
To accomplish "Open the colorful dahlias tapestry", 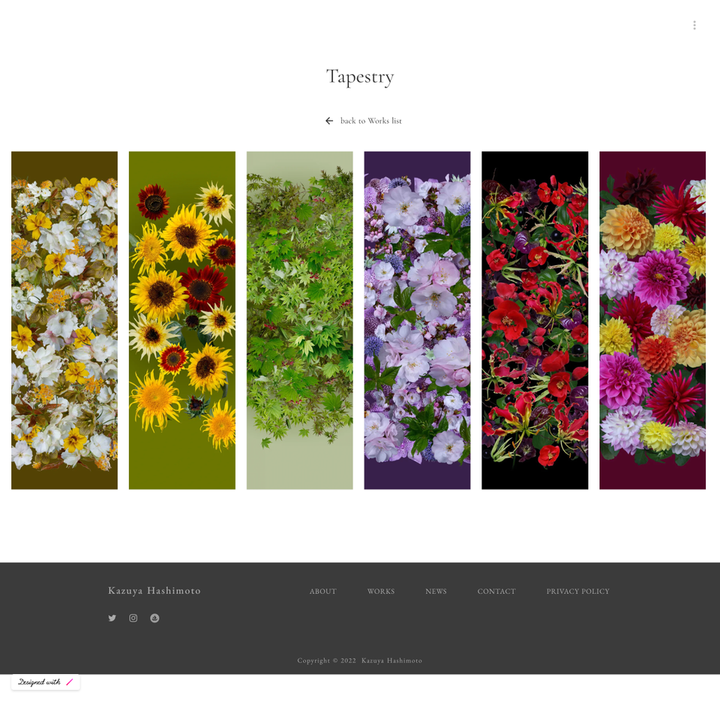I will coord(652,320).
